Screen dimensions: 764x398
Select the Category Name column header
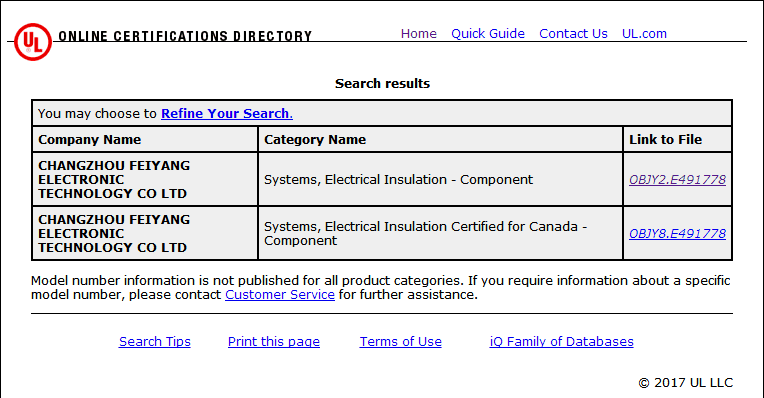(440, 139)
